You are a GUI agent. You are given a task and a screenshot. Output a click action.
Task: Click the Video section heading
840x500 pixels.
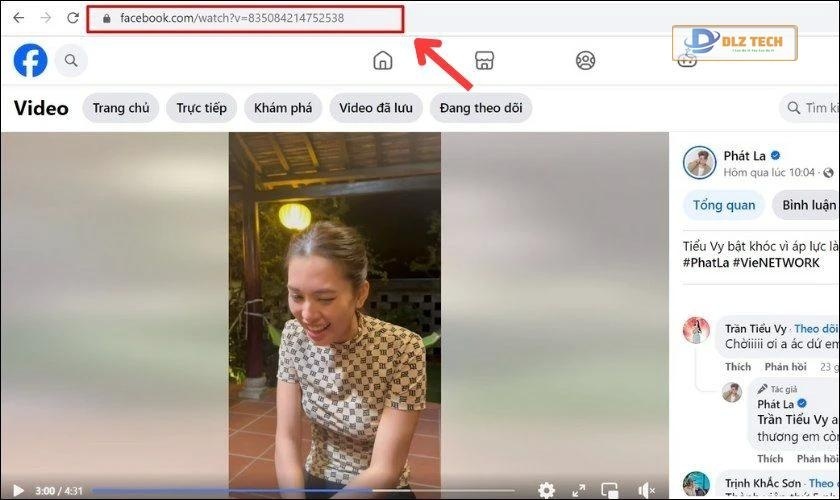41,108
